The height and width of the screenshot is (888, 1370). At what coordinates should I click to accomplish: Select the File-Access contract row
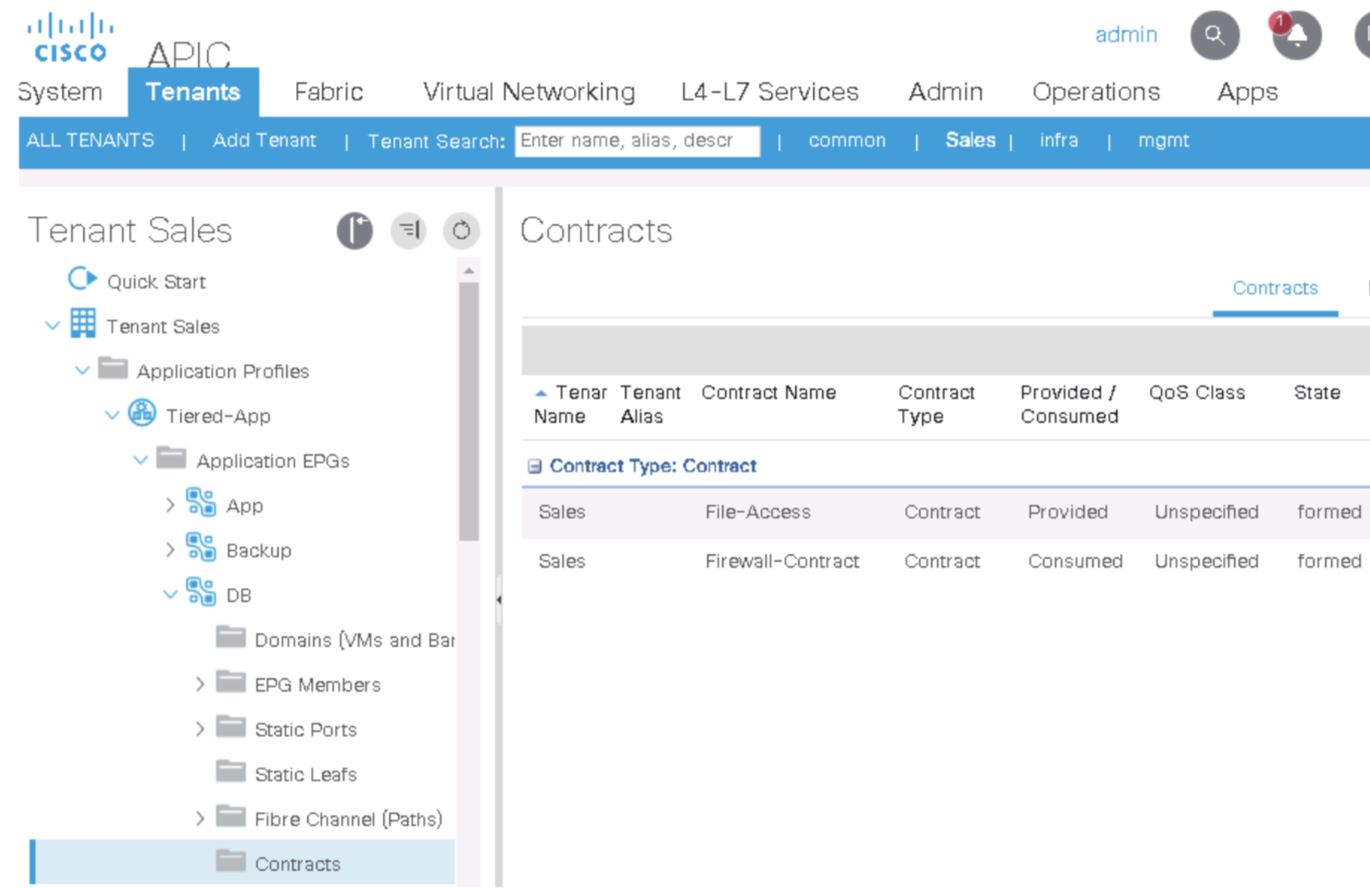pos(757,512)
